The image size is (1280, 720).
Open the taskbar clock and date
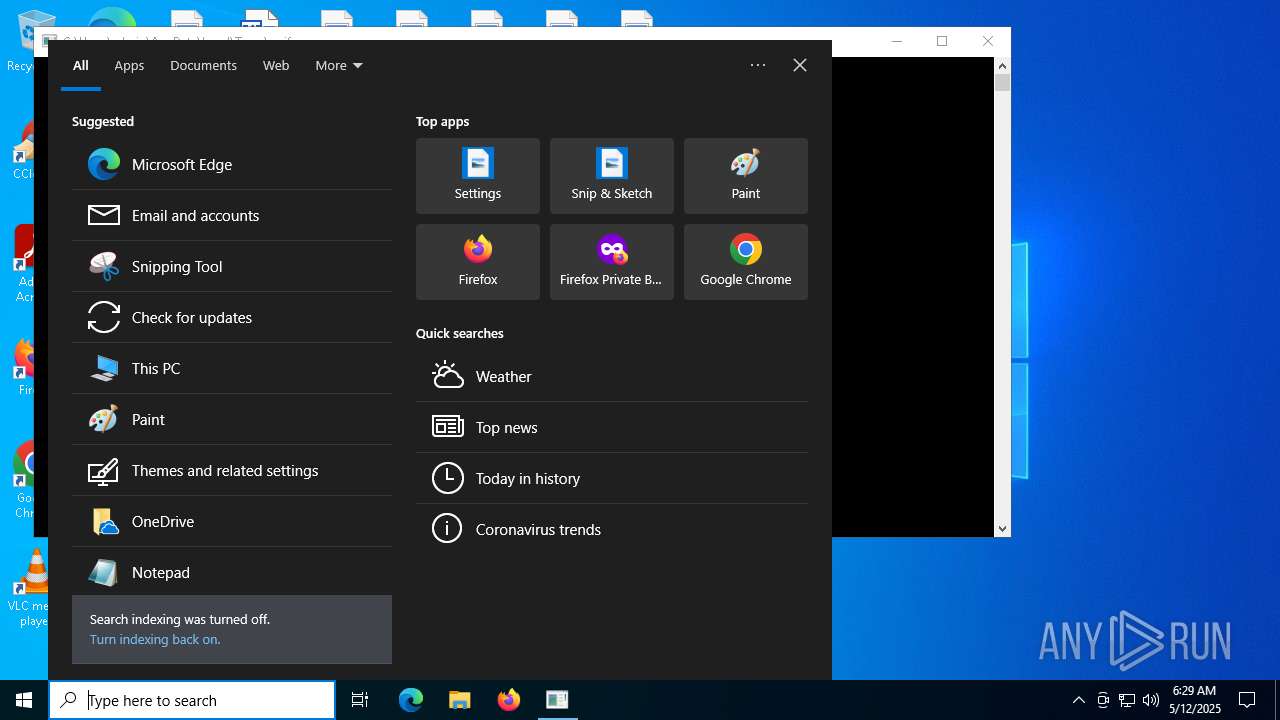(1196, 700)
